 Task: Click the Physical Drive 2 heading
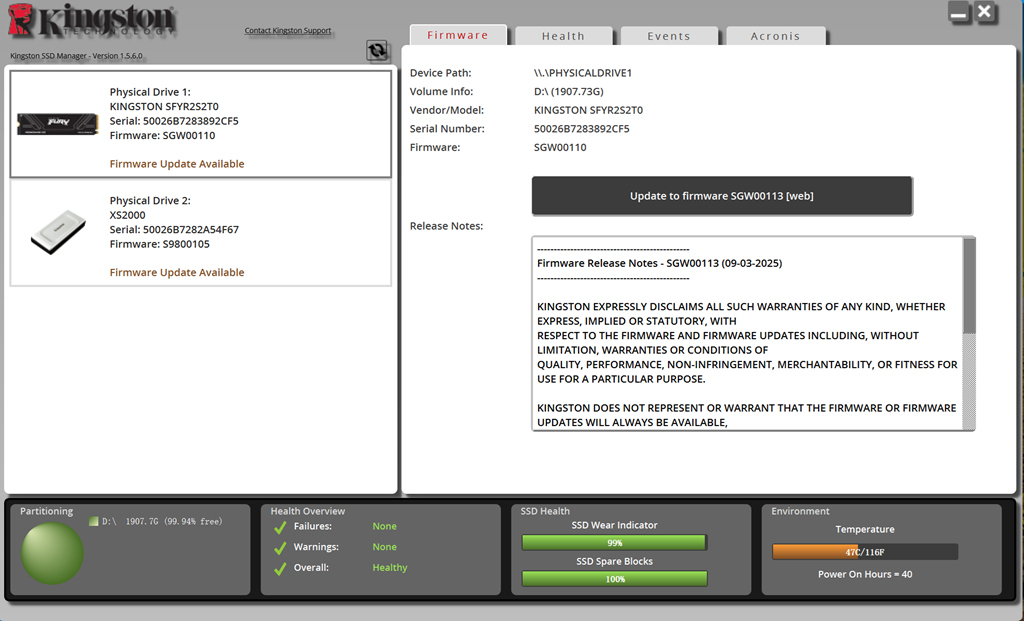[x=150, y=200]
